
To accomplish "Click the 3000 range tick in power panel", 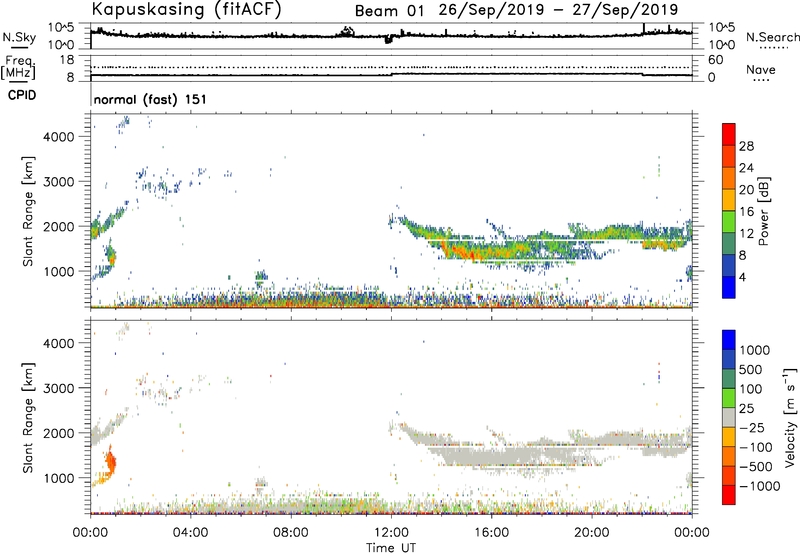I will point(59,182).
